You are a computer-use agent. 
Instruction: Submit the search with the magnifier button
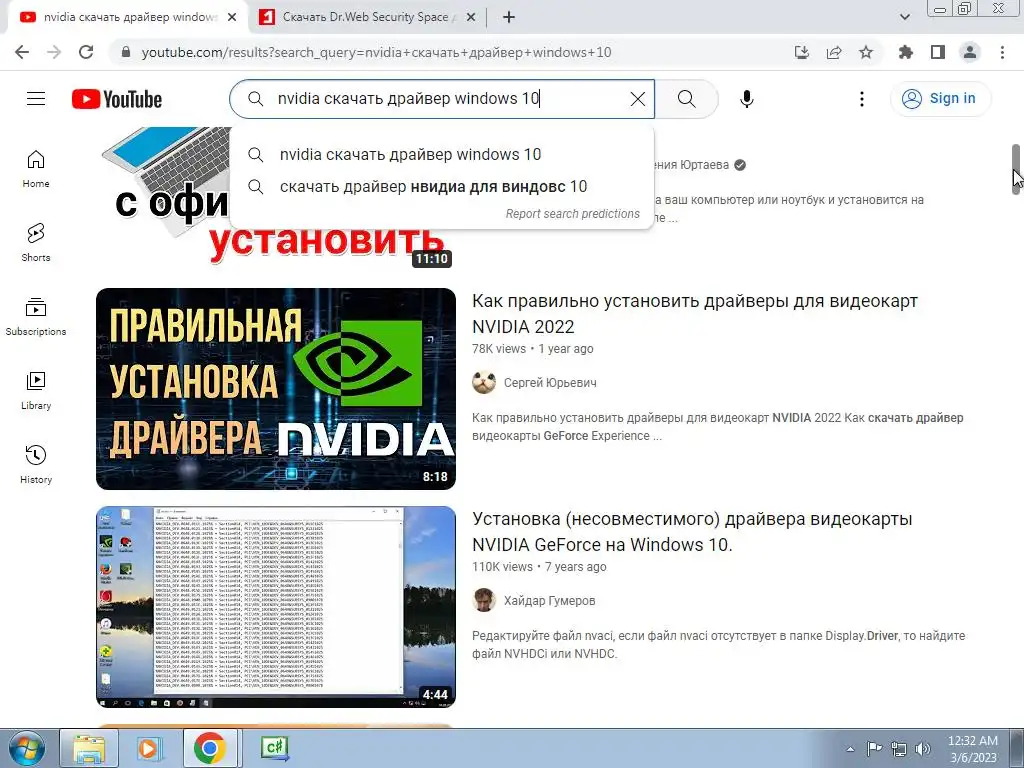pyautogui.click(x=686, y=99)
